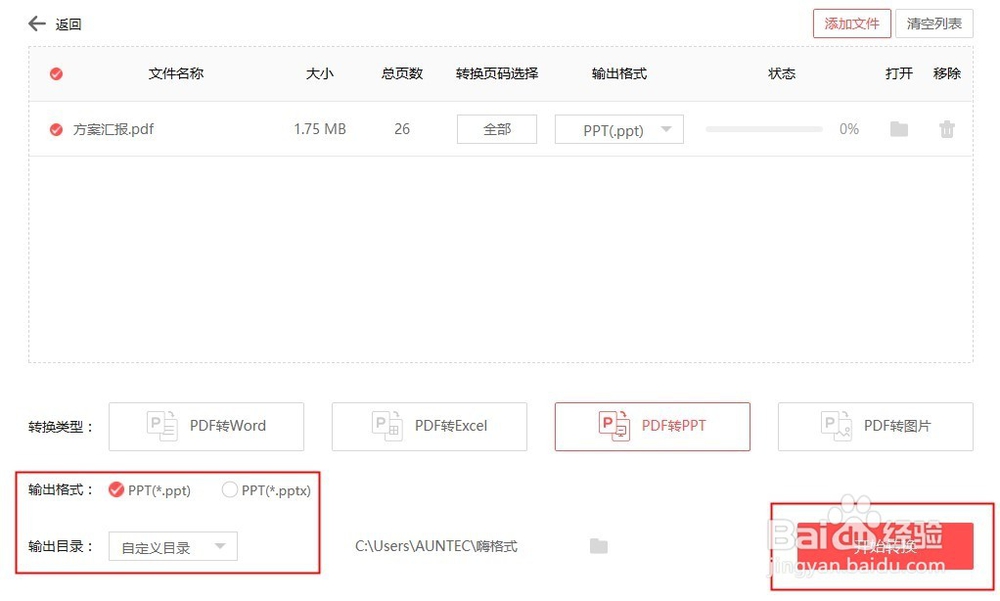Toggle the checkbox for 方案汇报.pdf
This screenshot has width=1000, height=601.
click(x=56, y=128)
